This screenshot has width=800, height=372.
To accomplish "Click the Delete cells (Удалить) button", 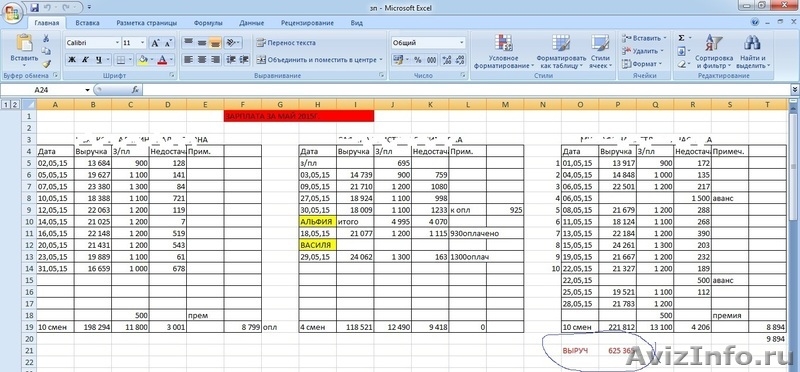I will tap(643, 51).
